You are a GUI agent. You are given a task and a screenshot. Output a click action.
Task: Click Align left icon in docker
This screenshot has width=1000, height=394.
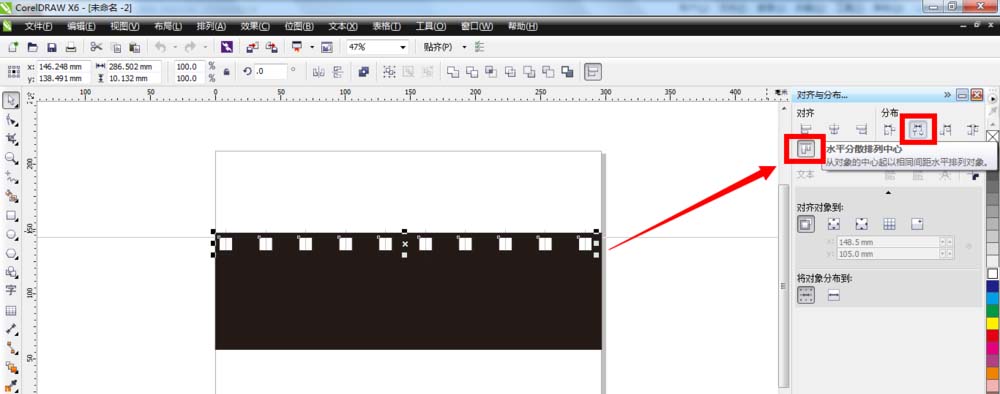click(806, 130)
